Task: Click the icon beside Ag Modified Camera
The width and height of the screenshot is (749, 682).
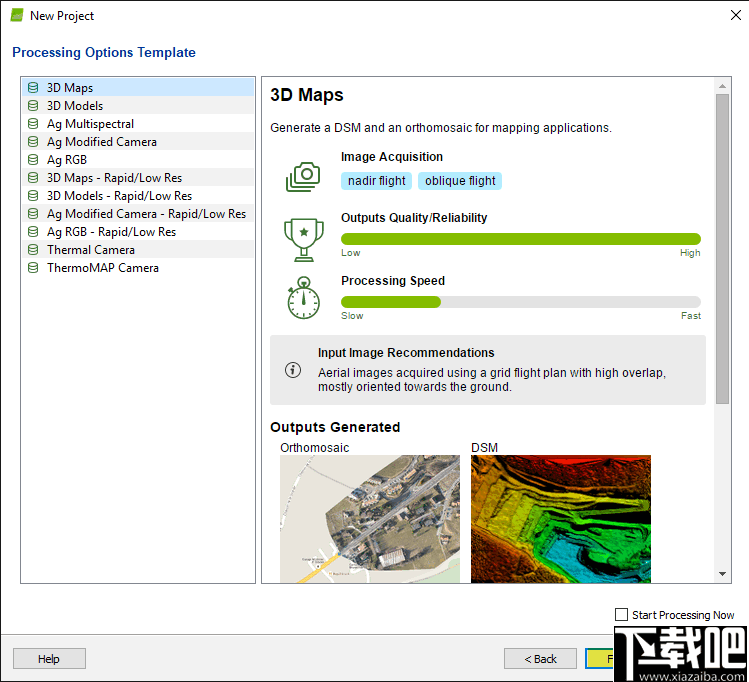Action: tap(33, 142)
